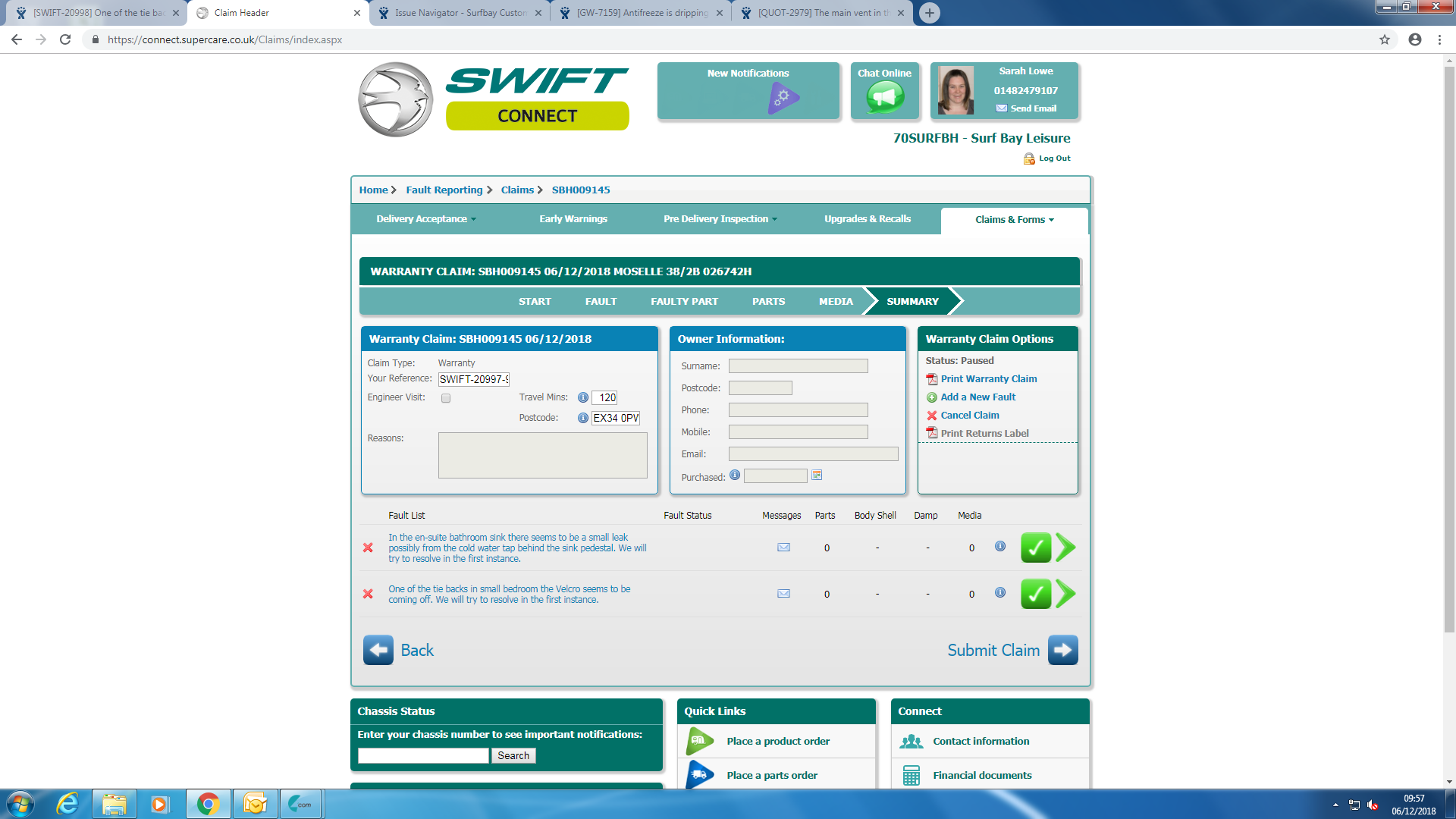The width and height of the screenshot is (1456, 819).
Task: Open messages envelope for sink leak fault
Action: [x=783, y=548]
